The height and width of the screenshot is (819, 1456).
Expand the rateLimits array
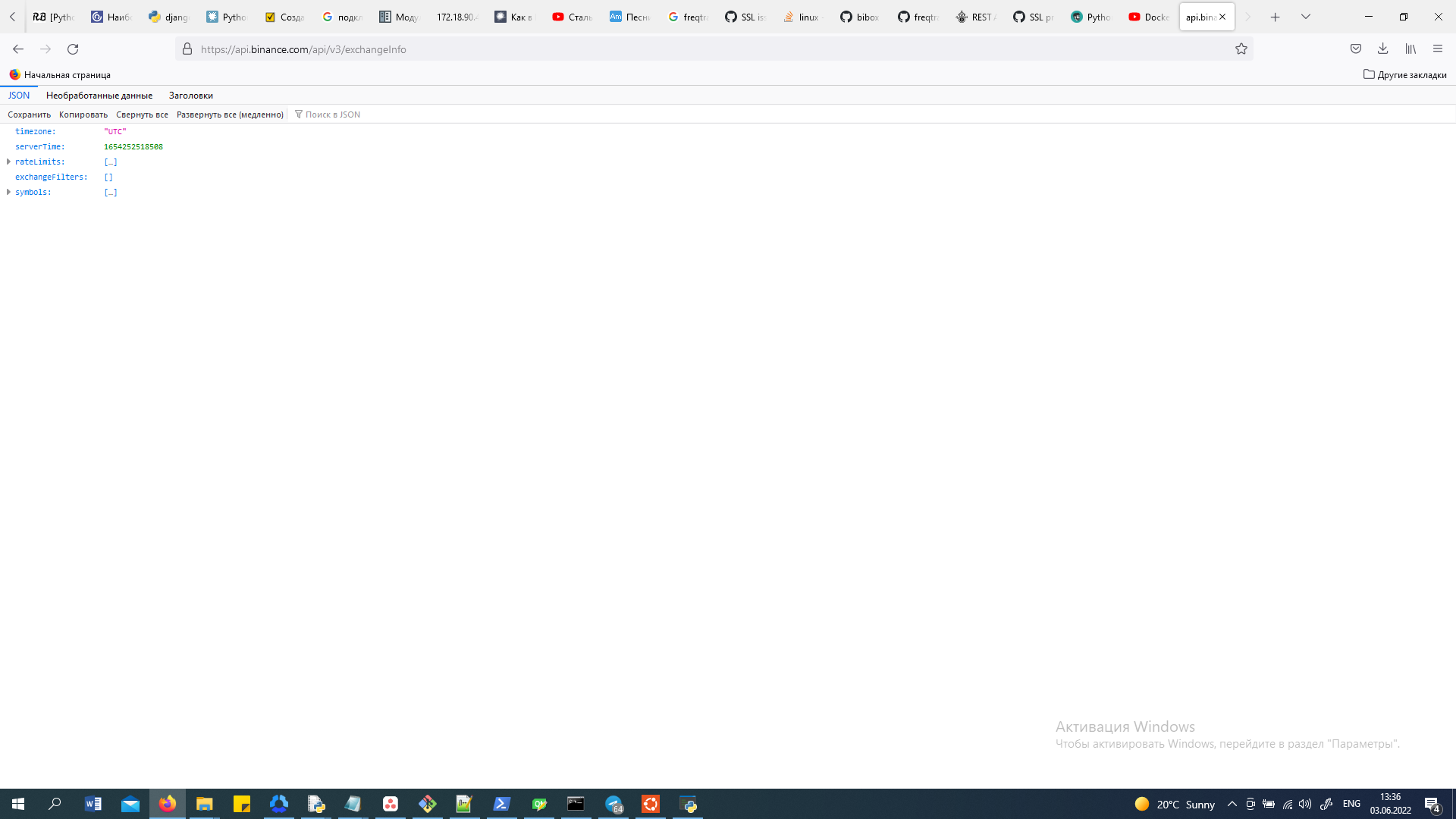pos(8,162)
